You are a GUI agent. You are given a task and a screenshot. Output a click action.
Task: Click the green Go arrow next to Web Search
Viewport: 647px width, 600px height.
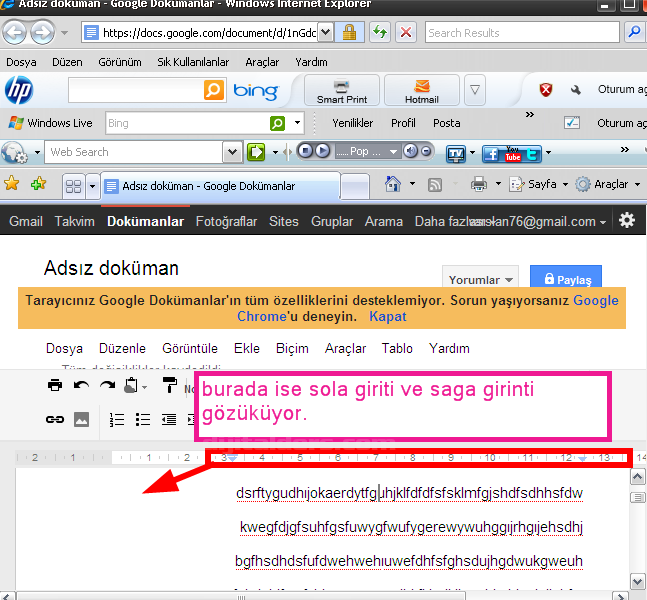256,152
